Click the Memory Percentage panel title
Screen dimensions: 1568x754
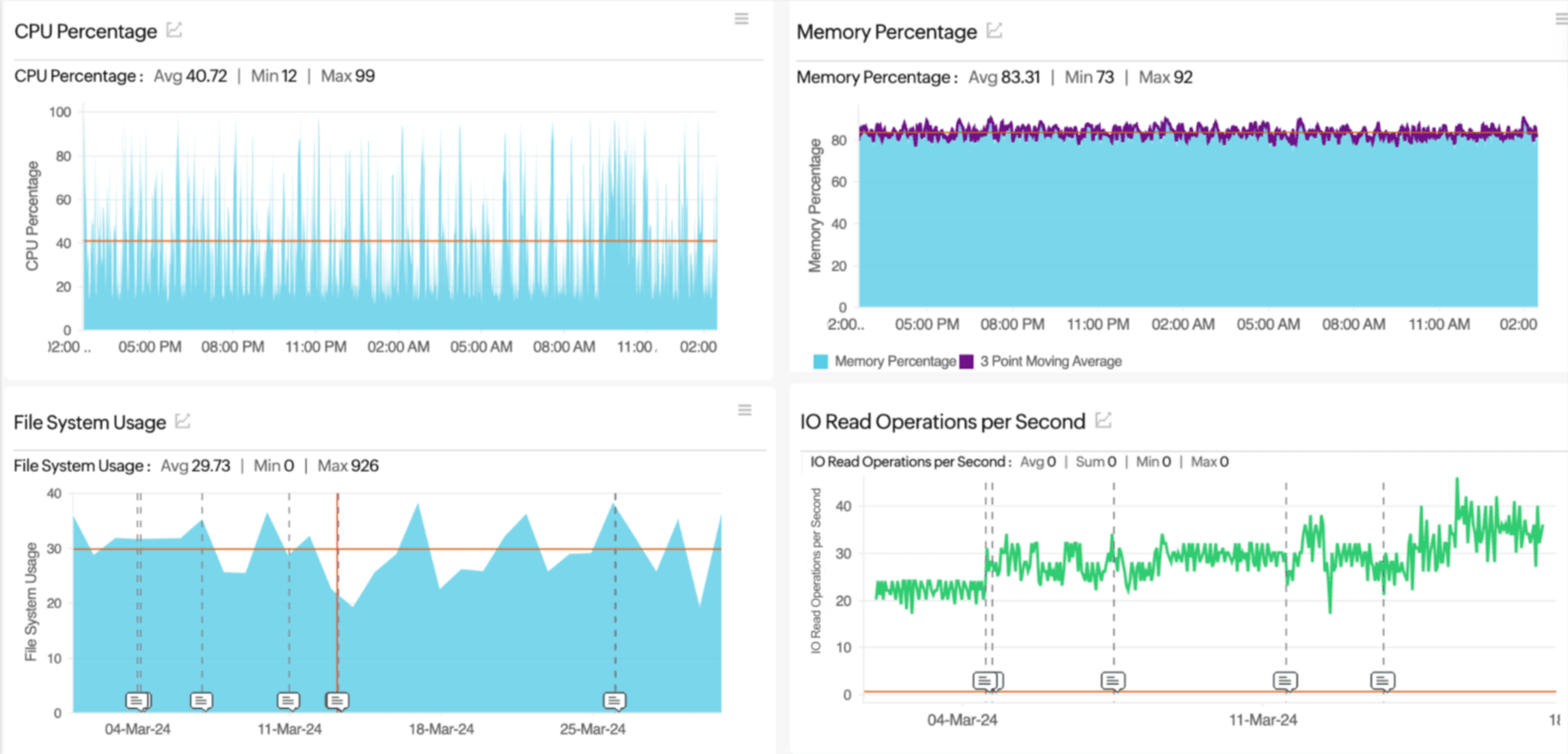coord(887,32)
